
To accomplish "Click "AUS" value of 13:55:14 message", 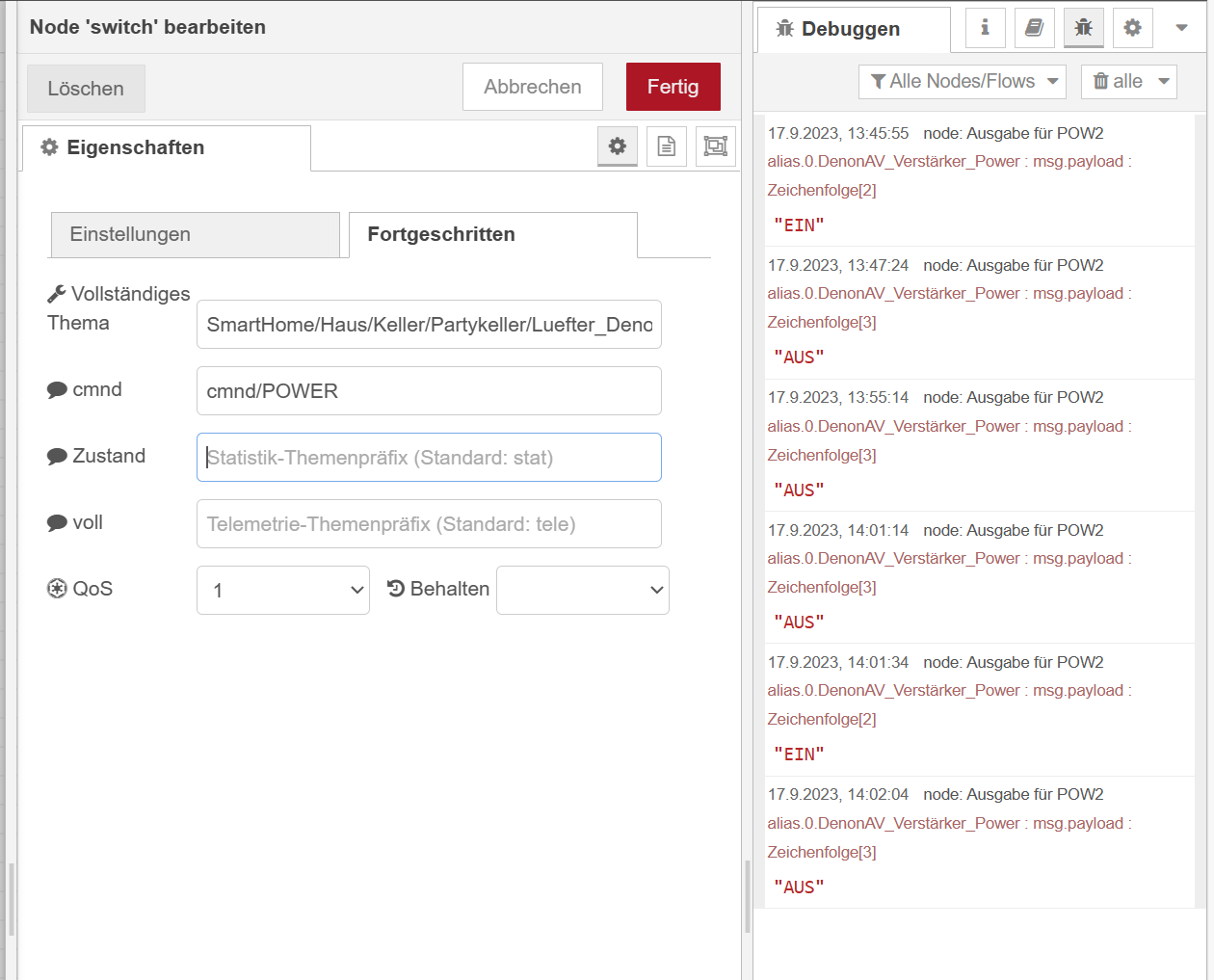I will pos(800,490).
